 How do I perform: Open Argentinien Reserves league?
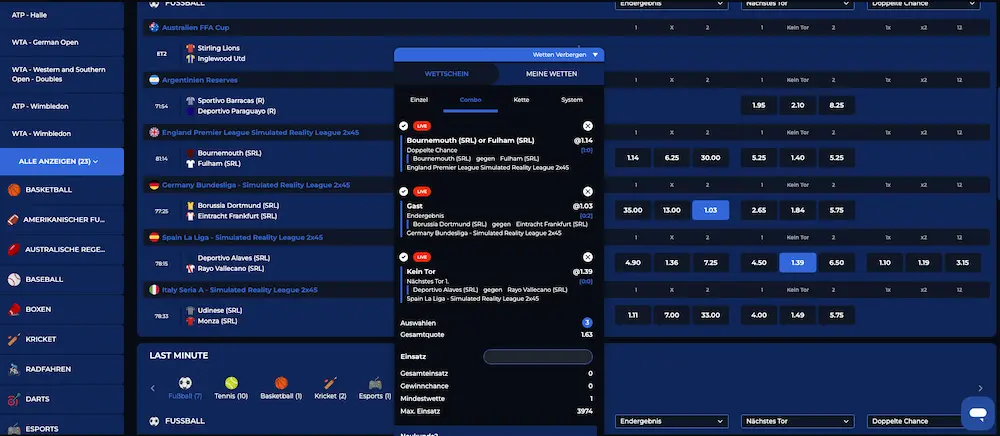tap(200, 80)
